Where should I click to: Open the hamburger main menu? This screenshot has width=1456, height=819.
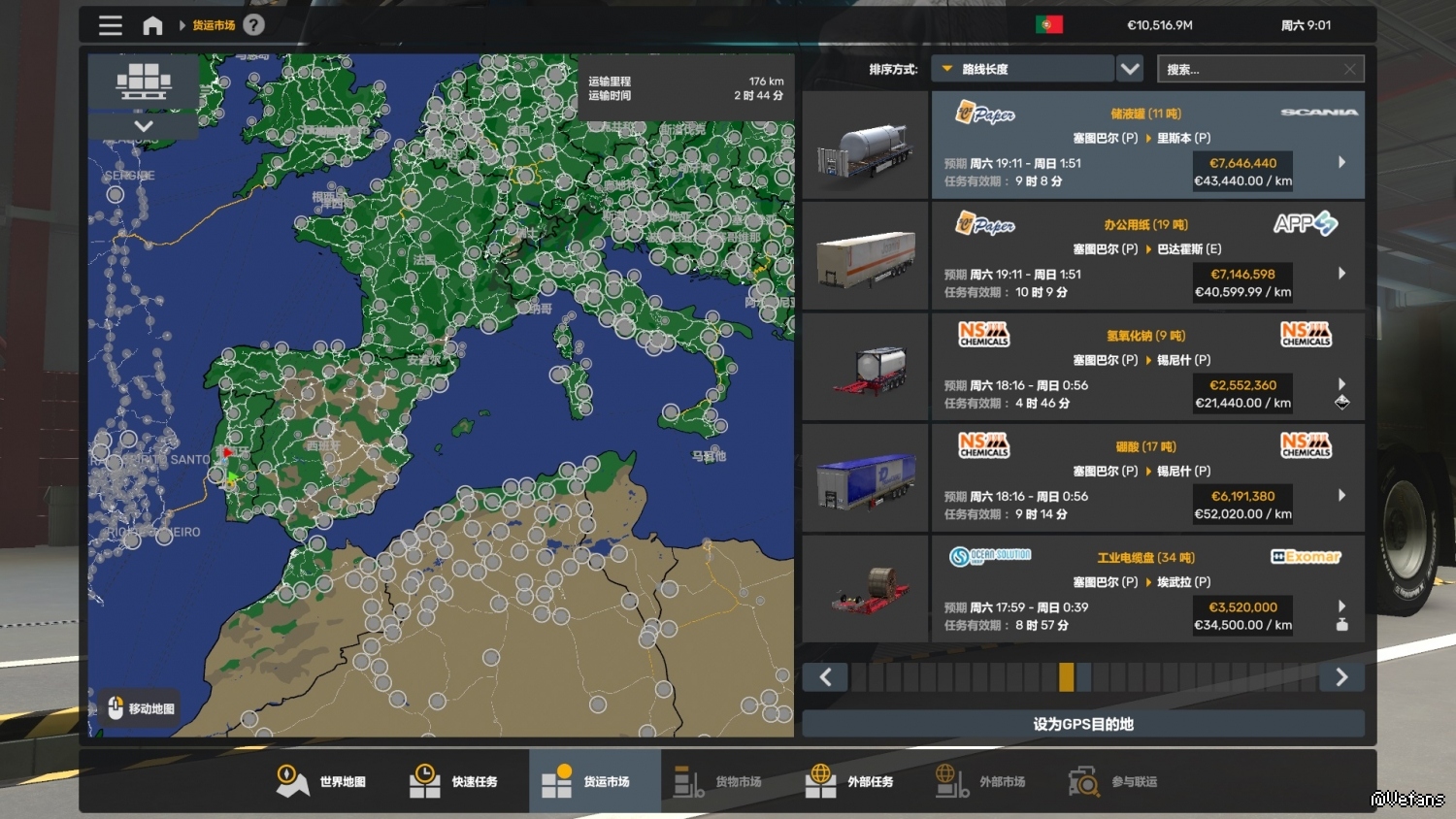point(111,25)
